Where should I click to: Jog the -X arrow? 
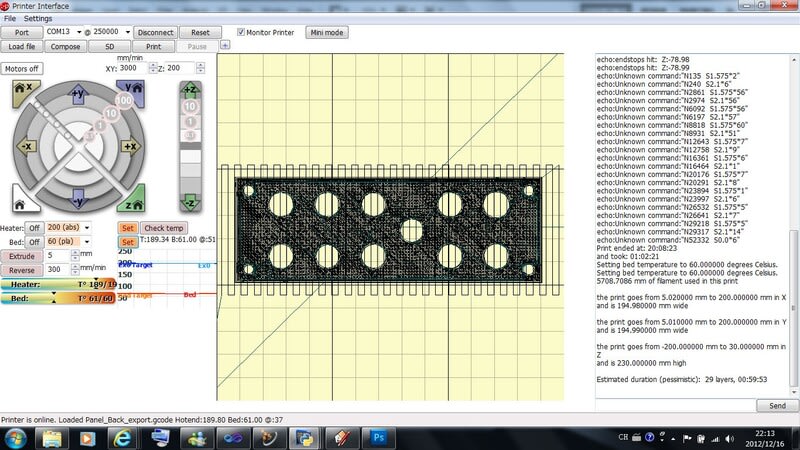point(27,146)
